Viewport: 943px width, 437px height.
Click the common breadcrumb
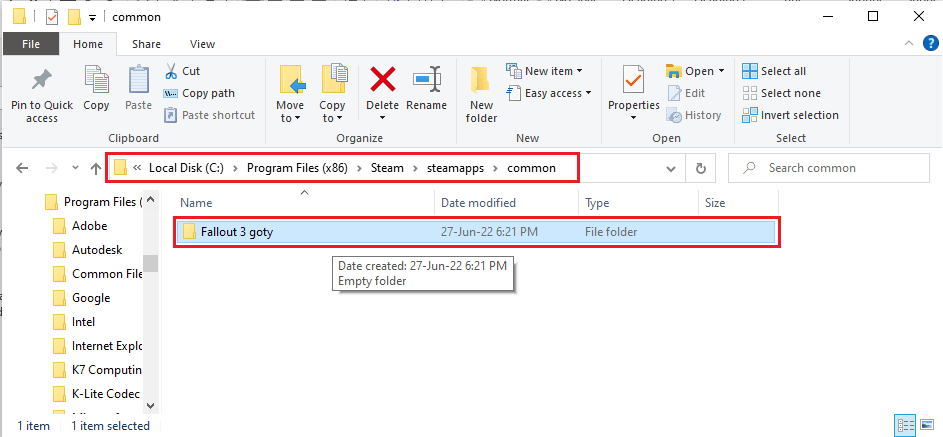(x=531, y=168)
